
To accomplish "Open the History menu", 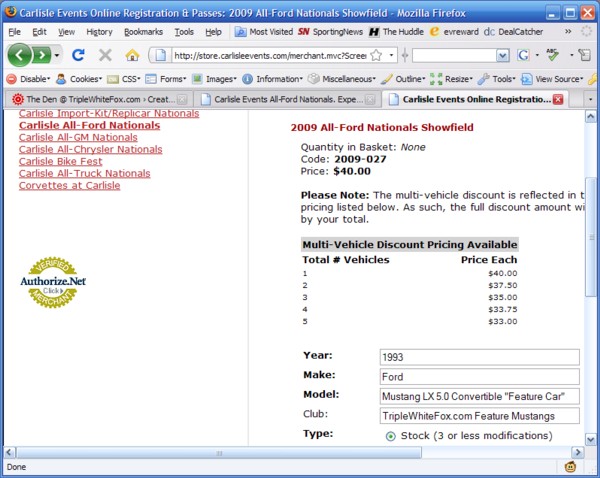I will click(99, 32).
